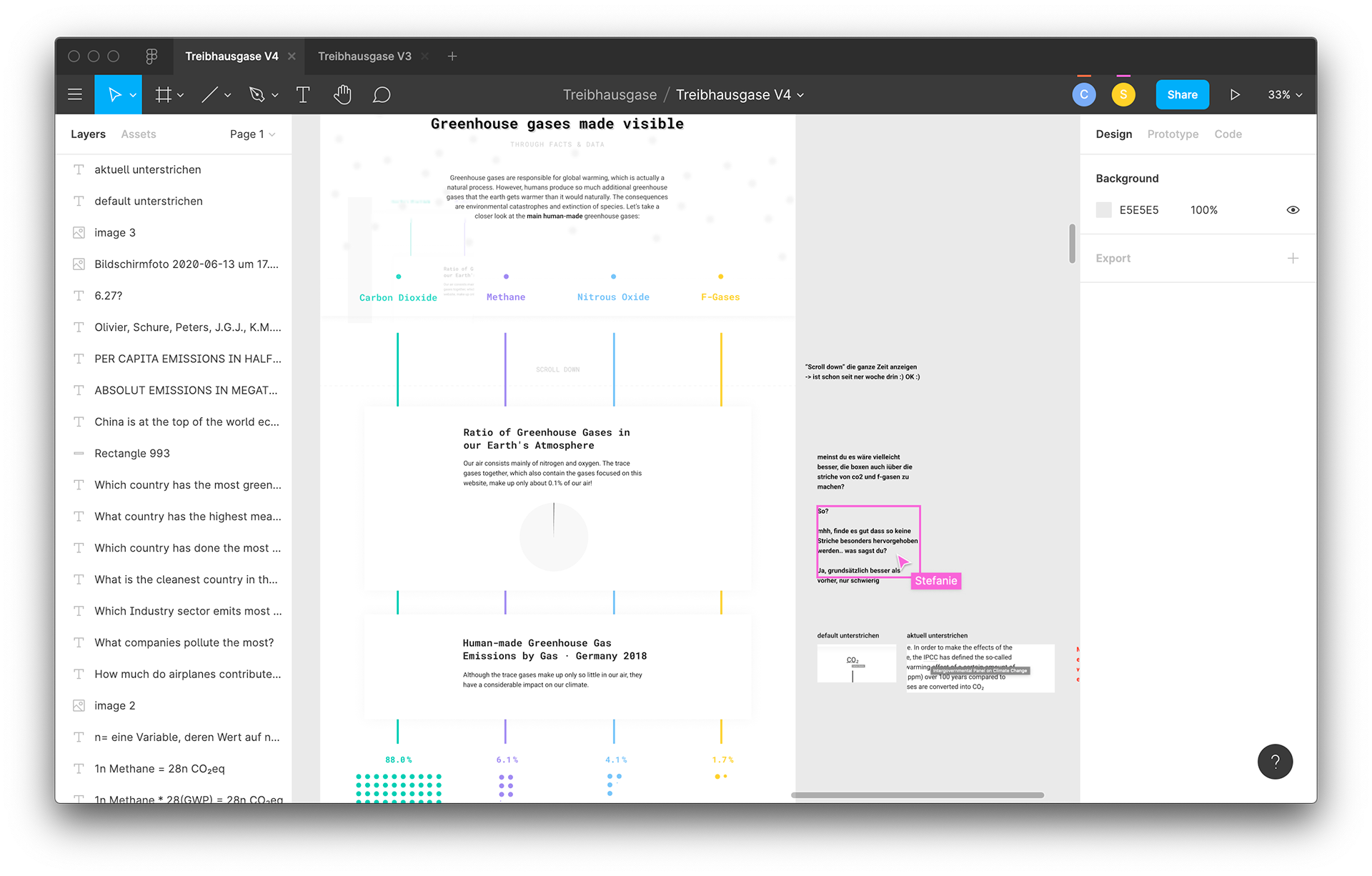This screenshot has width=1372, height=876.
Task: Select the Comment tool
Action: click(x=382, y=94)
